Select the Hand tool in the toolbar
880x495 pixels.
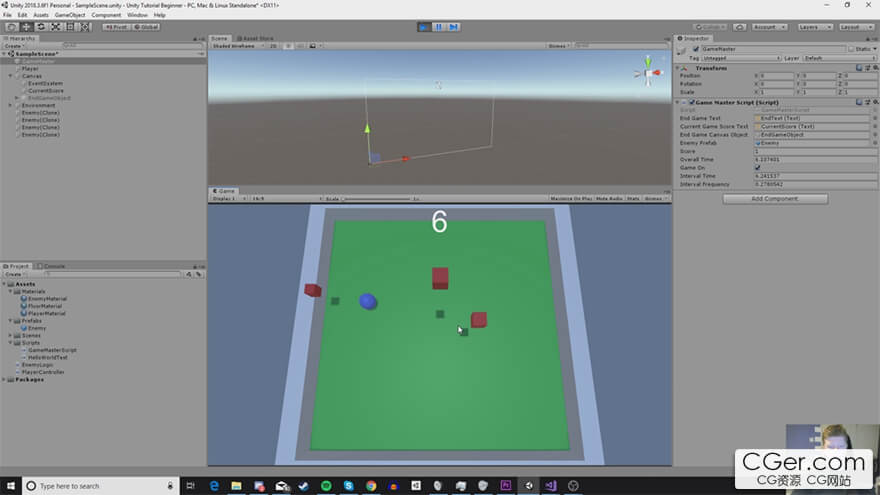click(x=11, y=27)
